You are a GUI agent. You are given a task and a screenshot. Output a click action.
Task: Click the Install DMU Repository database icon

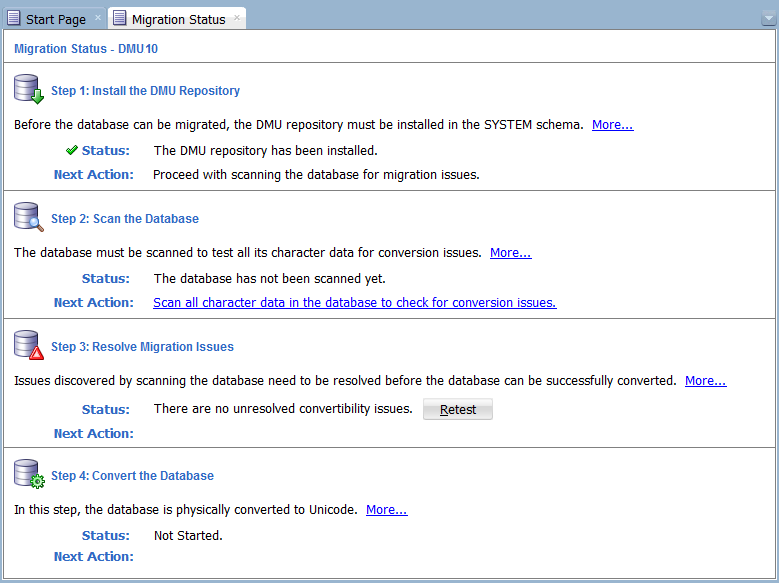click(29, 90)
